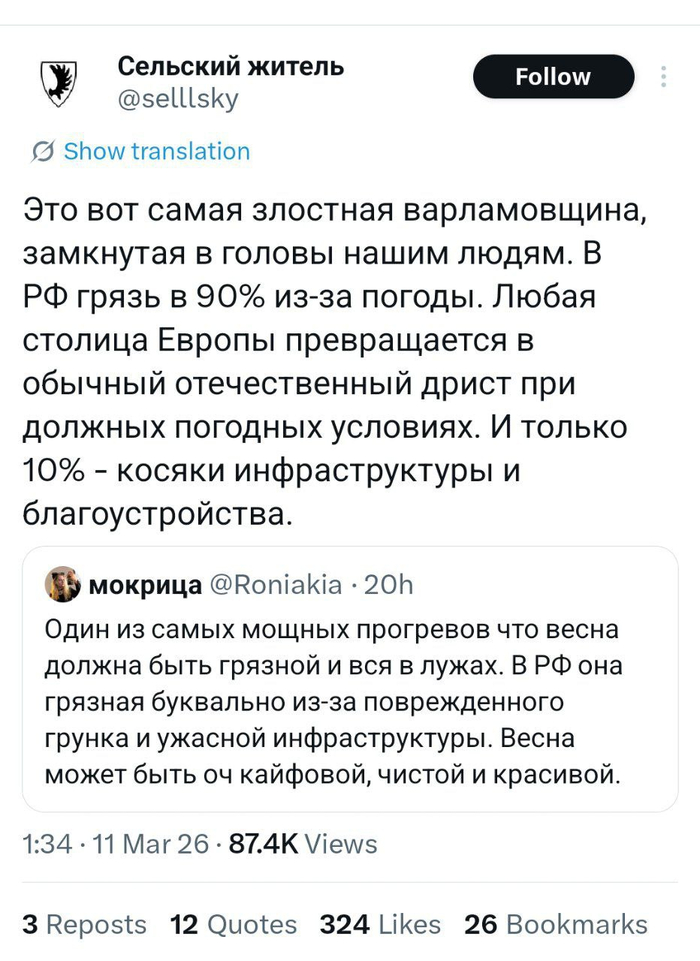Click the Show translation link
Screen dimensions: 700x961
coord(155,151)
